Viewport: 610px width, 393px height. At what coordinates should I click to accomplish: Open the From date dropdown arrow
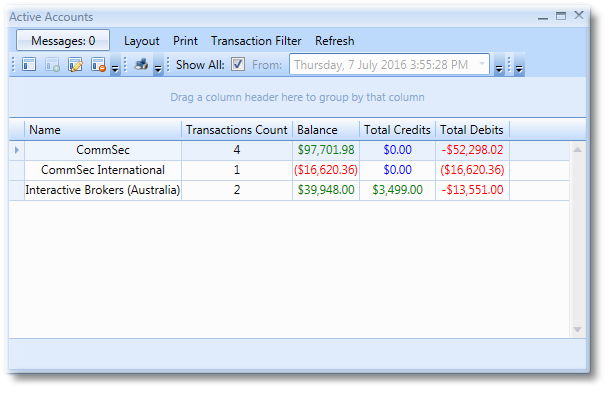[x=482, y=64]
